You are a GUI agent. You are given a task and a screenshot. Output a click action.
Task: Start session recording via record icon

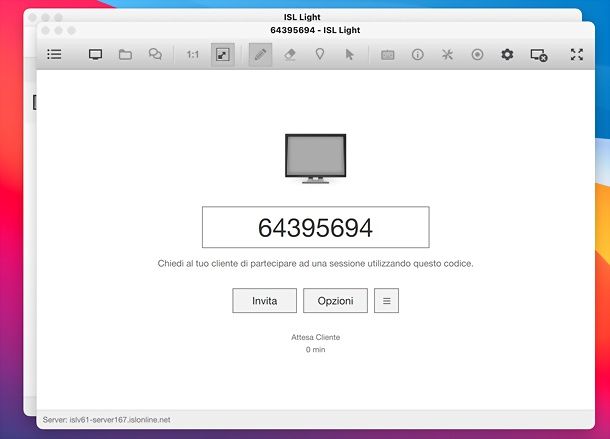477,54
